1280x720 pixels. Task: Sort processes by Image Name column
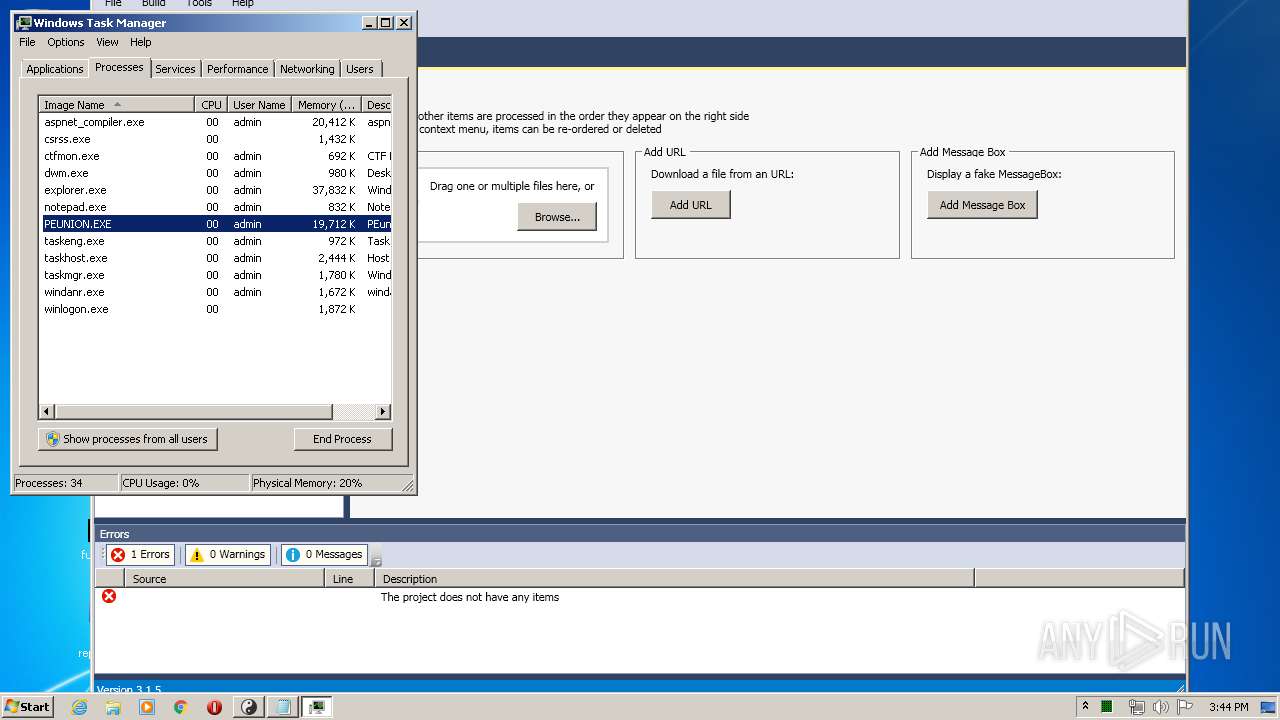coord(116,105)
